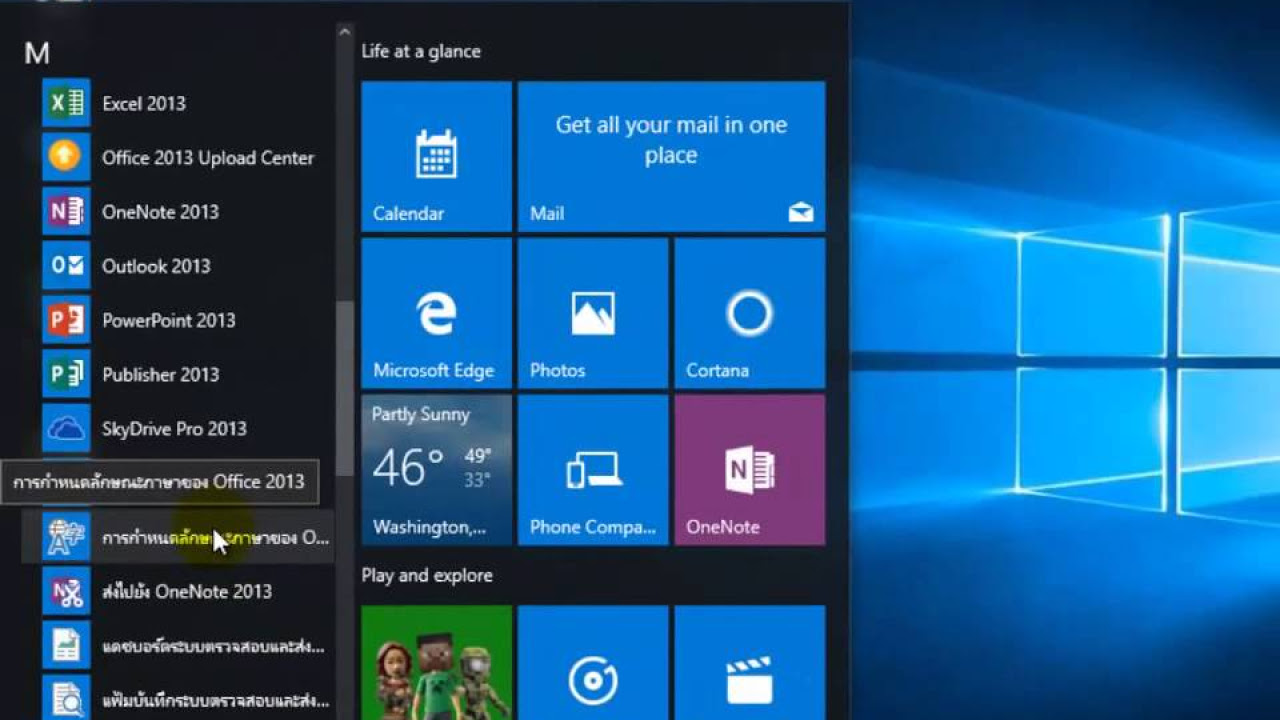The width and height of the screenshot is (1280, 720).
Task: Open the Cortana tile
Action: point(750,313)
